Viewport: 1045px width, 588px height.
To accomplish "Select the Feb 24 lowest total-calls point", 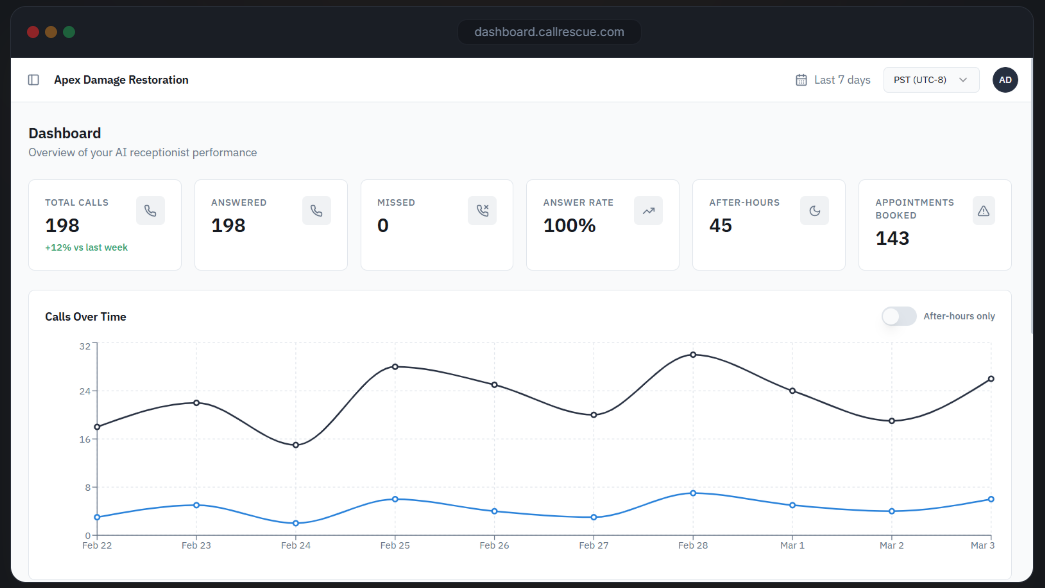I will click(295, 445).
